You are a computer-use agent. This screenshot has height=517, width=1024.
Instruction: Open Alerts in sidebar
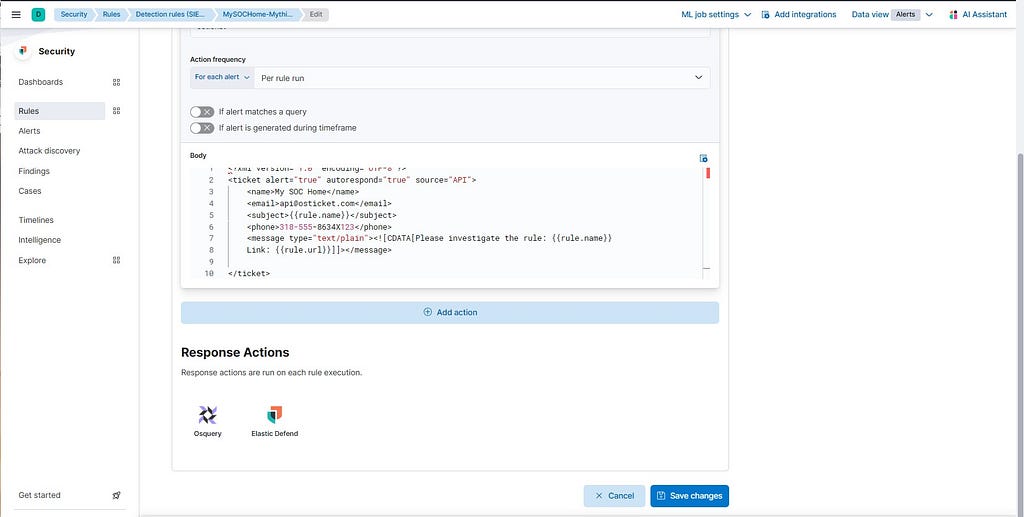point(29,131)
